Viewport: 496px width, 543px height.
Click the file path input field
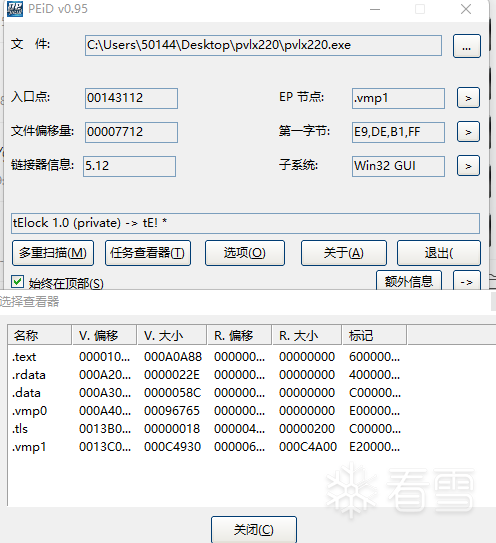pos(263,45)
